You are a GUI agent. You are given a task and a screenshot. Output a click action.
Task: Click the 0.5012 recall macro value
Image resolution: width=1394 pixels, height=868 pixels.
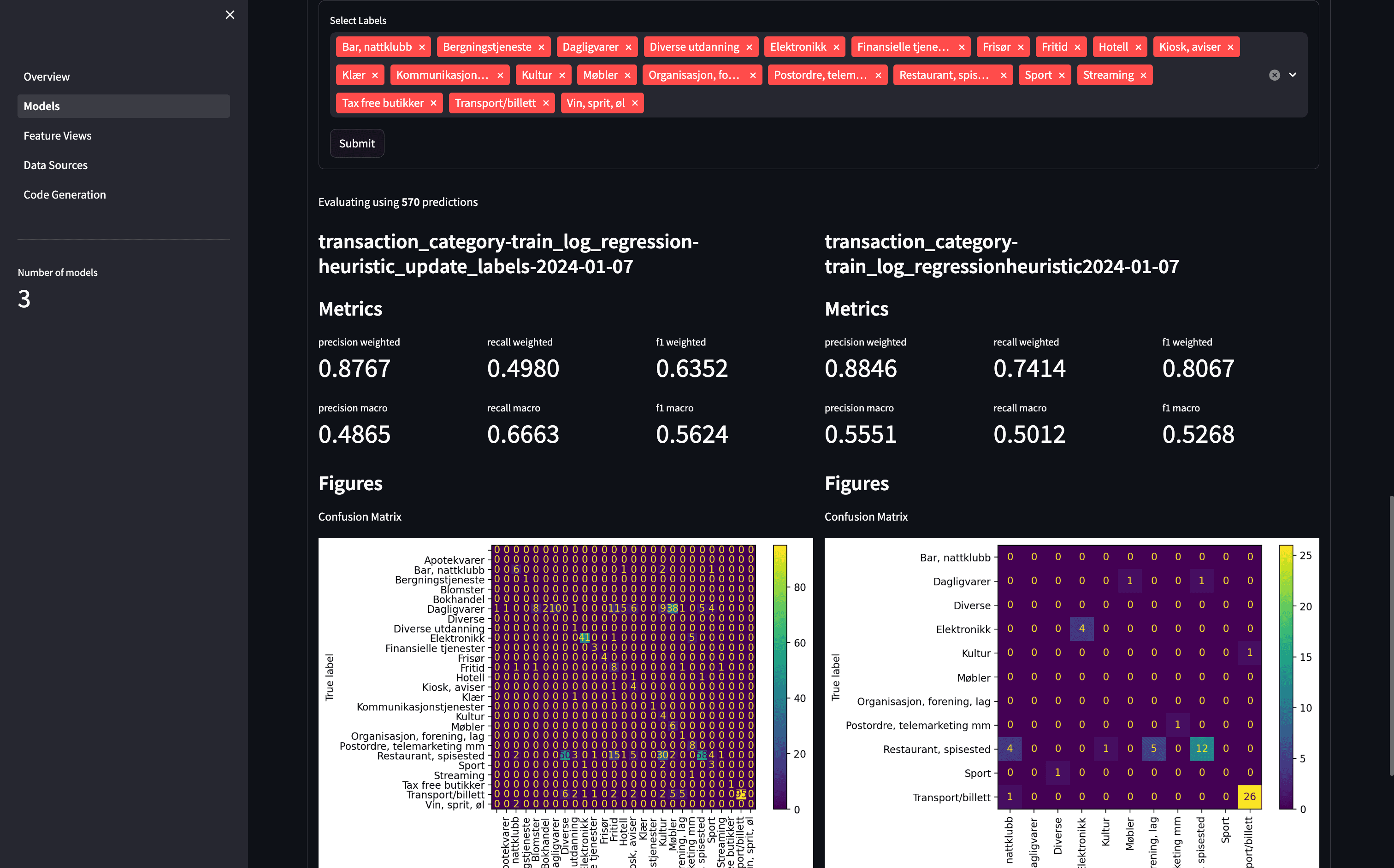[1029, 434]
